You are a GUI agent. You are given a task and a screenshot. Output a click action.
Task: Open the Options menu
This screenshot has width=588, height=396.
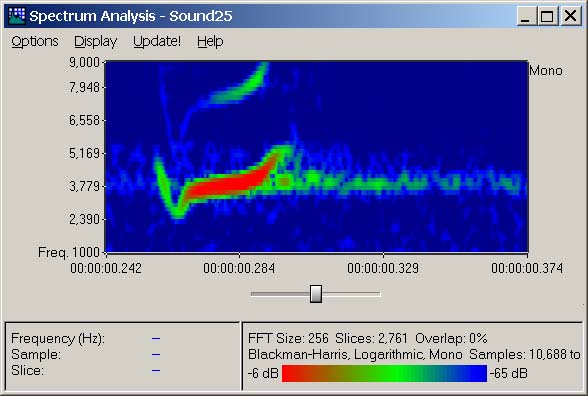pos(35,41)
